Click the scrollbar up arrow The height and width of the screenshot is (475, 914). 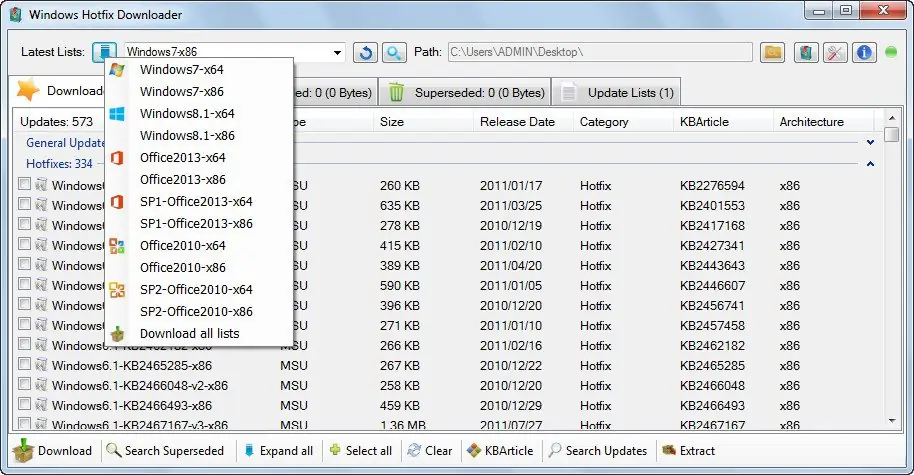[891, 118]
